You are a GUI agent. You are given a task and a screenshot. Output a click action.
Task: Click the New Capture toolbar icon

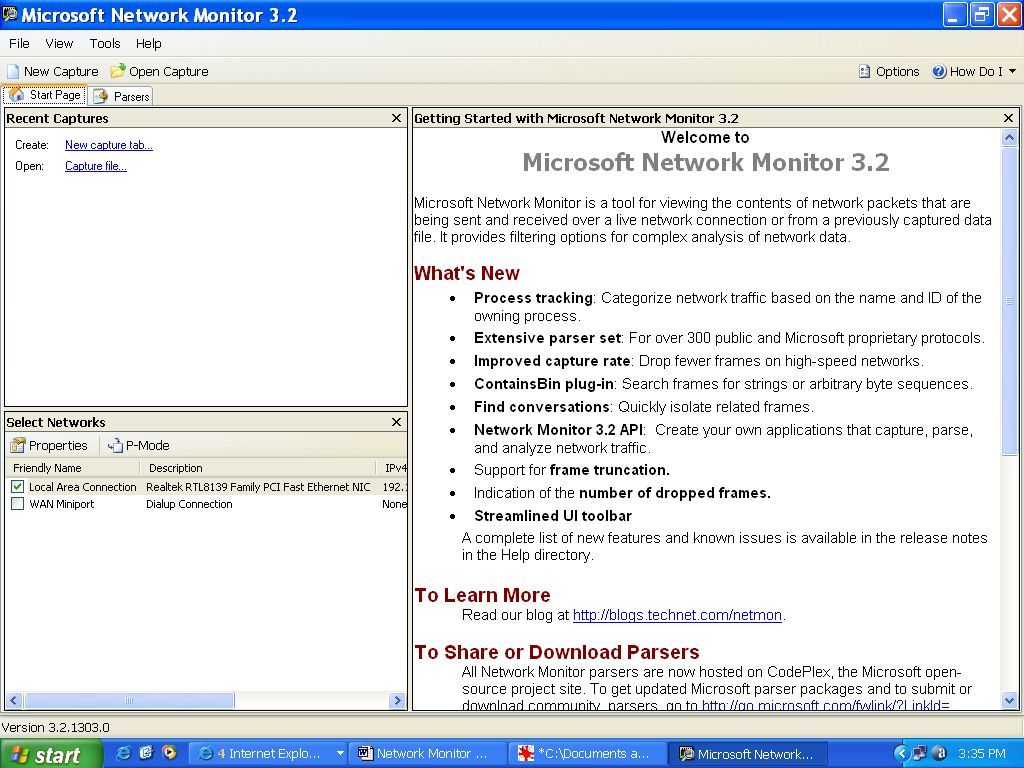point(13,72)
